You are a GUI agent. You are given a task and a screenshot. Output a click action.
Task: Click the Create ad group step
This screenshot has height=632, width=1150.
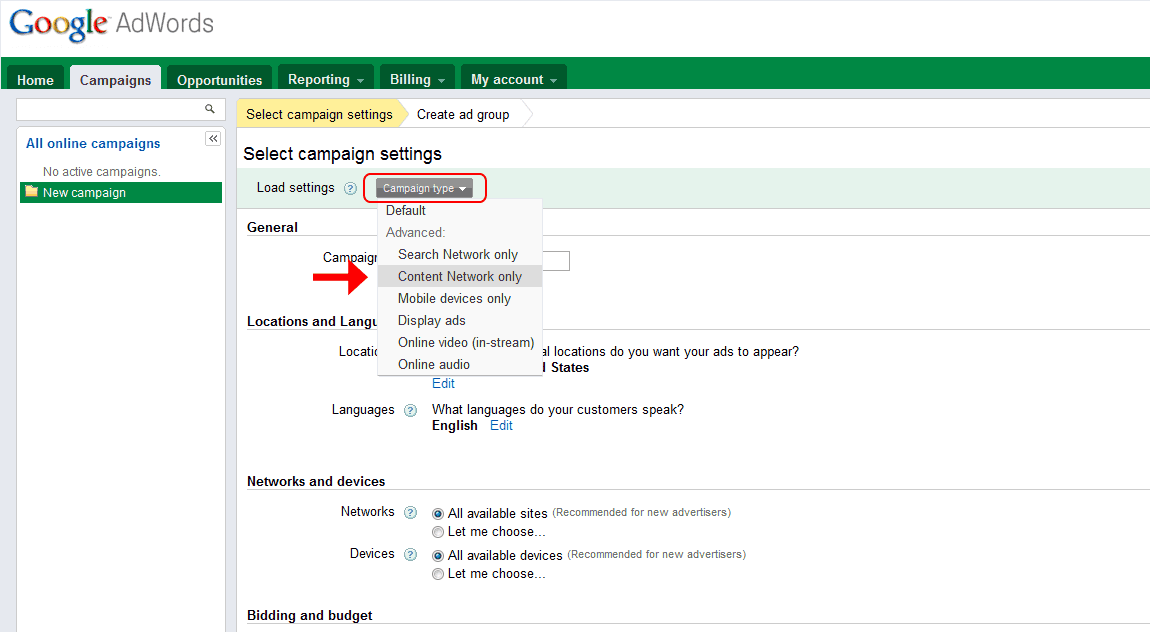463,114
